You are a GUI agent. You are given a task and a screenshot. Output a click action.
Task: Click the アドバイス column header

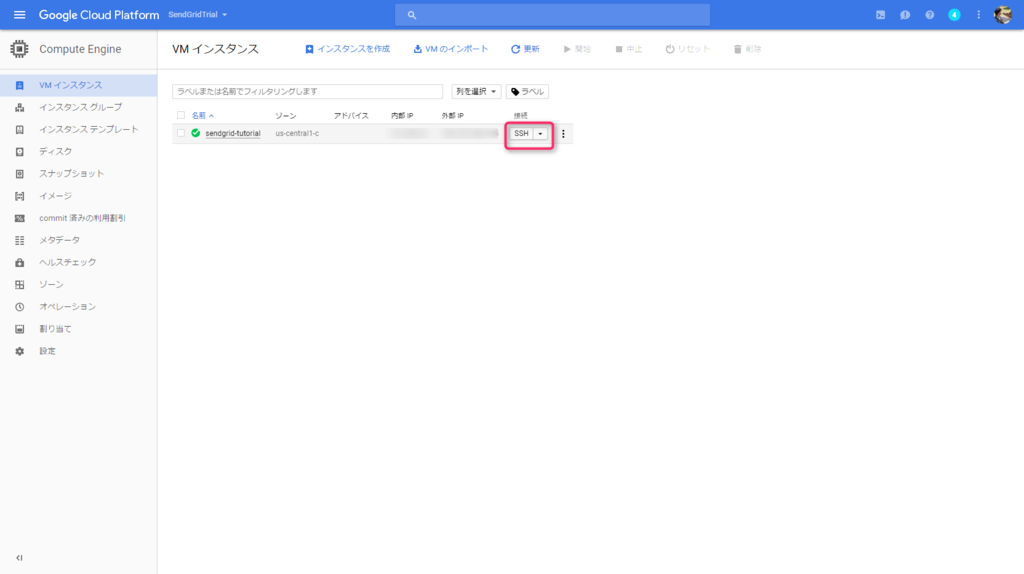click(351, 116)
